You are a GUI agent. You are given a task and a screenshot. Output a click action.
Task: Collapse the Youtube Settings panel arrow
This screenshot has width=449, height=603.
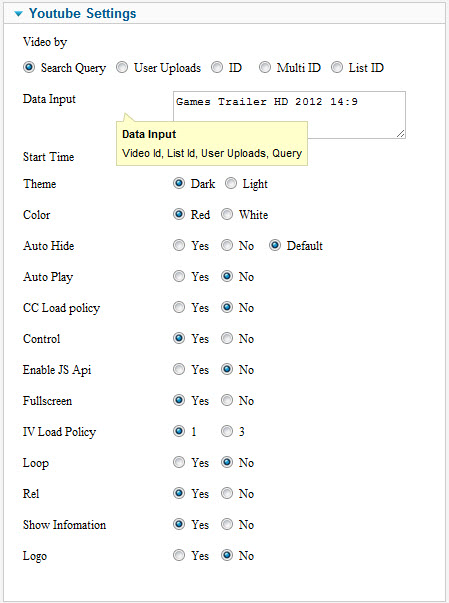pos(18,14)
